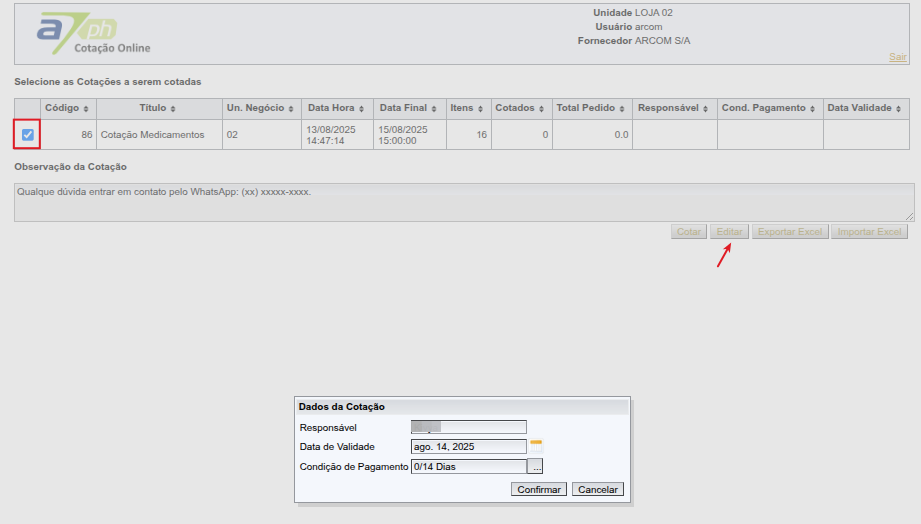Click into the Responsável input field
This screenshot has height=524, width=921.
(x=468, y=427)
